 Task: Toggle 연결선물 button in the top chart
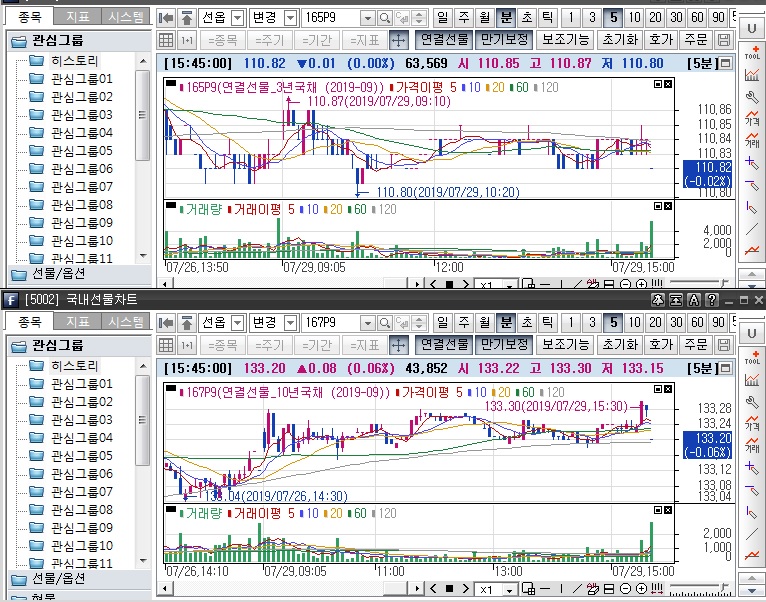click(443, 40)
